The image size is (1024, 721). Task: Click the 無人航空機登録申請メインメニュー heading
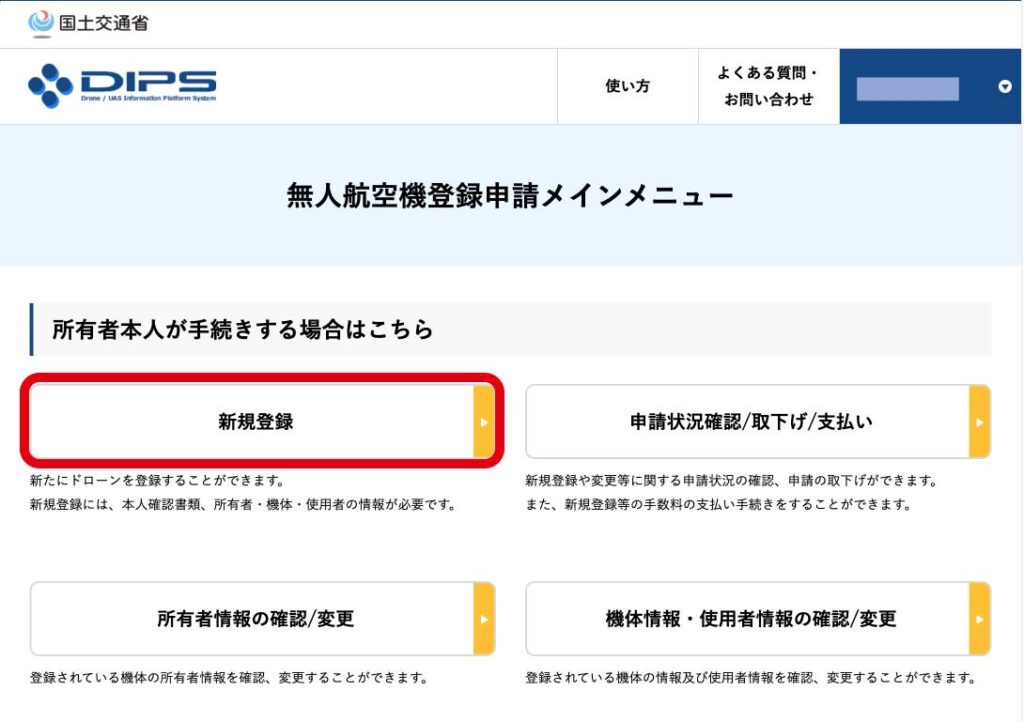point(510,195)
